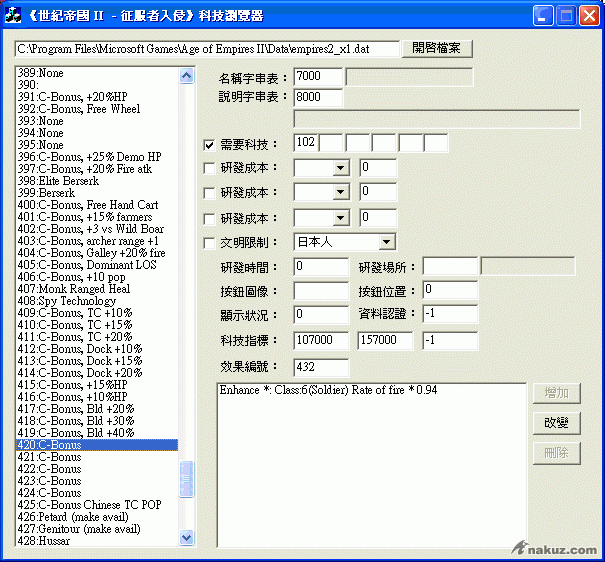Click the third 科技指標 field with -1
The image size is (605, 562).
(x=450, y=340)
